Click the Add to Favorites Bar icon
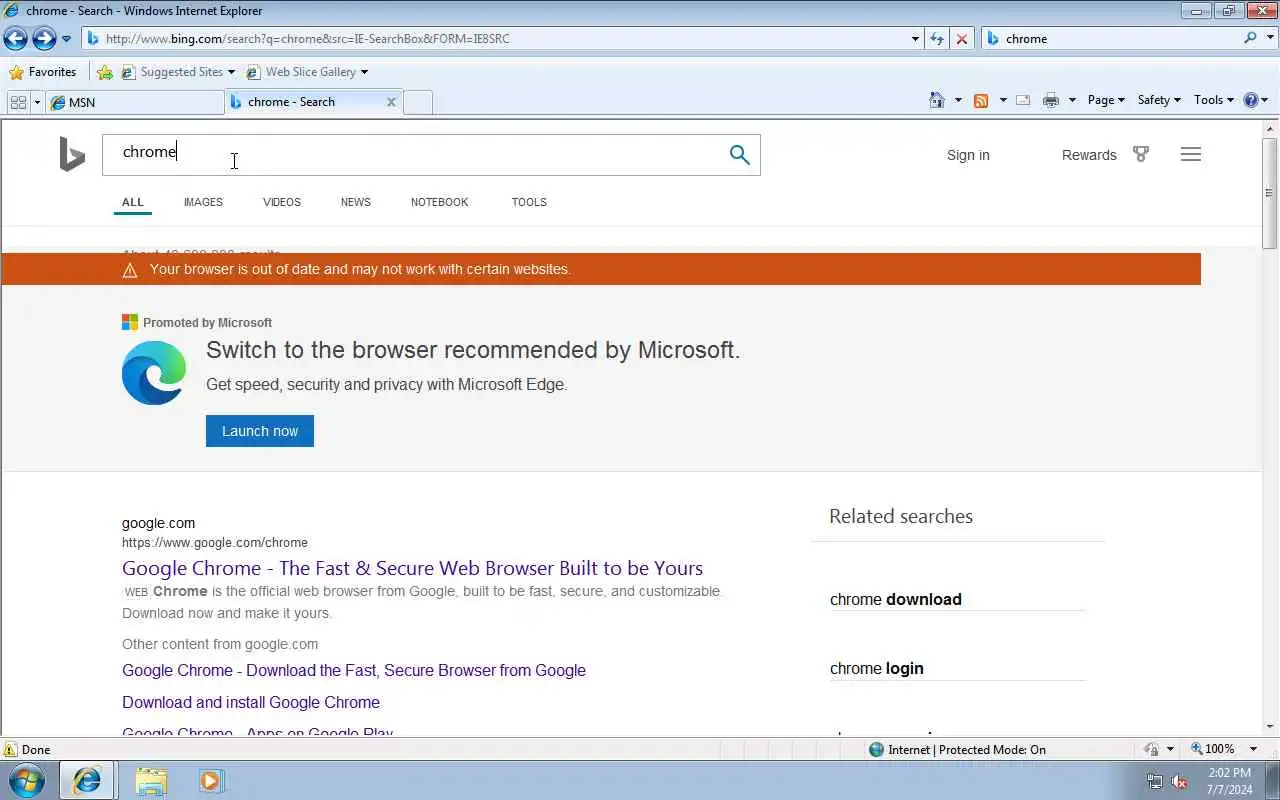 click(x=105, y=72)
